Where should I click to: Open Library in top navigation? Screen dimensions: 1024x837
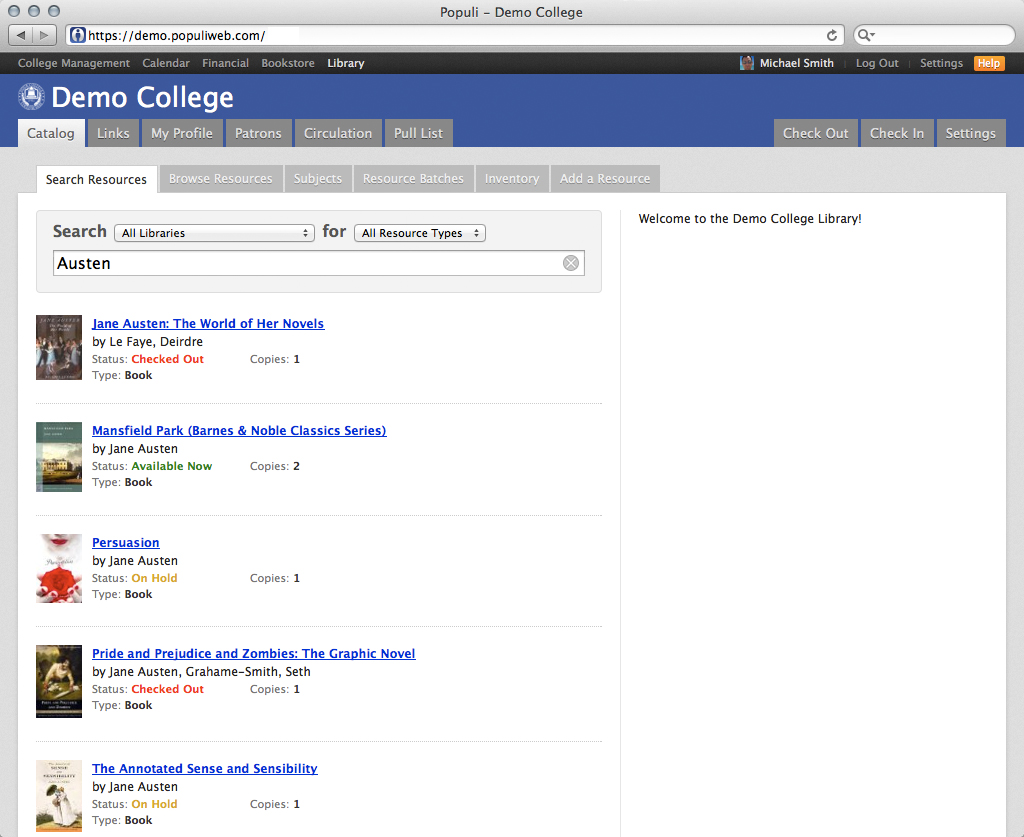coord(345,63)
